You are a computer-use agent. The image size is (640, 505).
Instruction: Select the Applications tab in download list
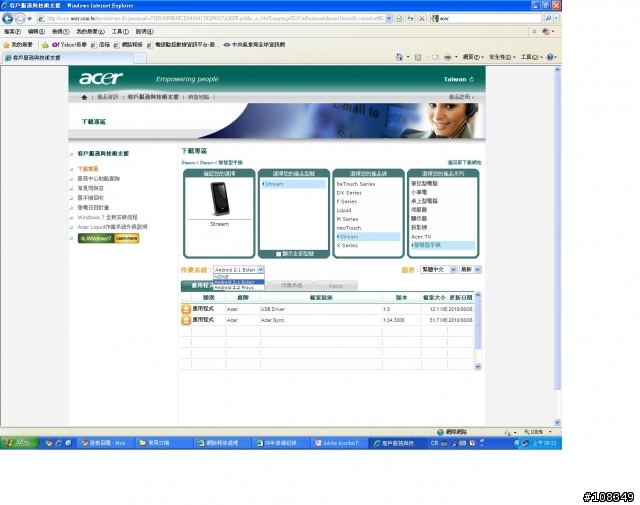pyautogui.click(x=198, y=285)
